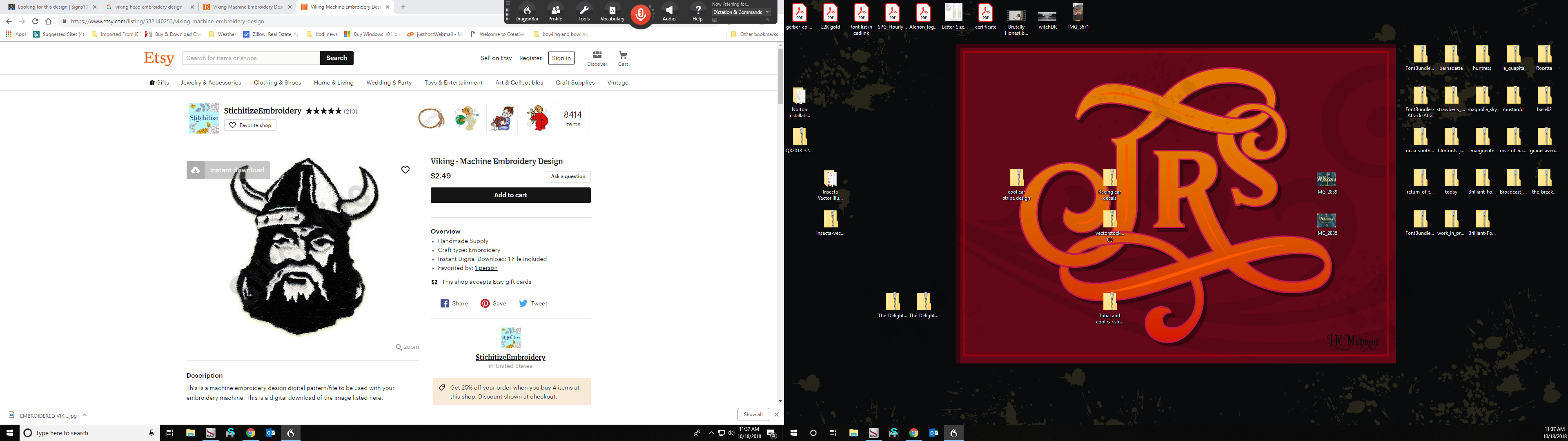Close the Chrome downloads bar

coord(776,414)
